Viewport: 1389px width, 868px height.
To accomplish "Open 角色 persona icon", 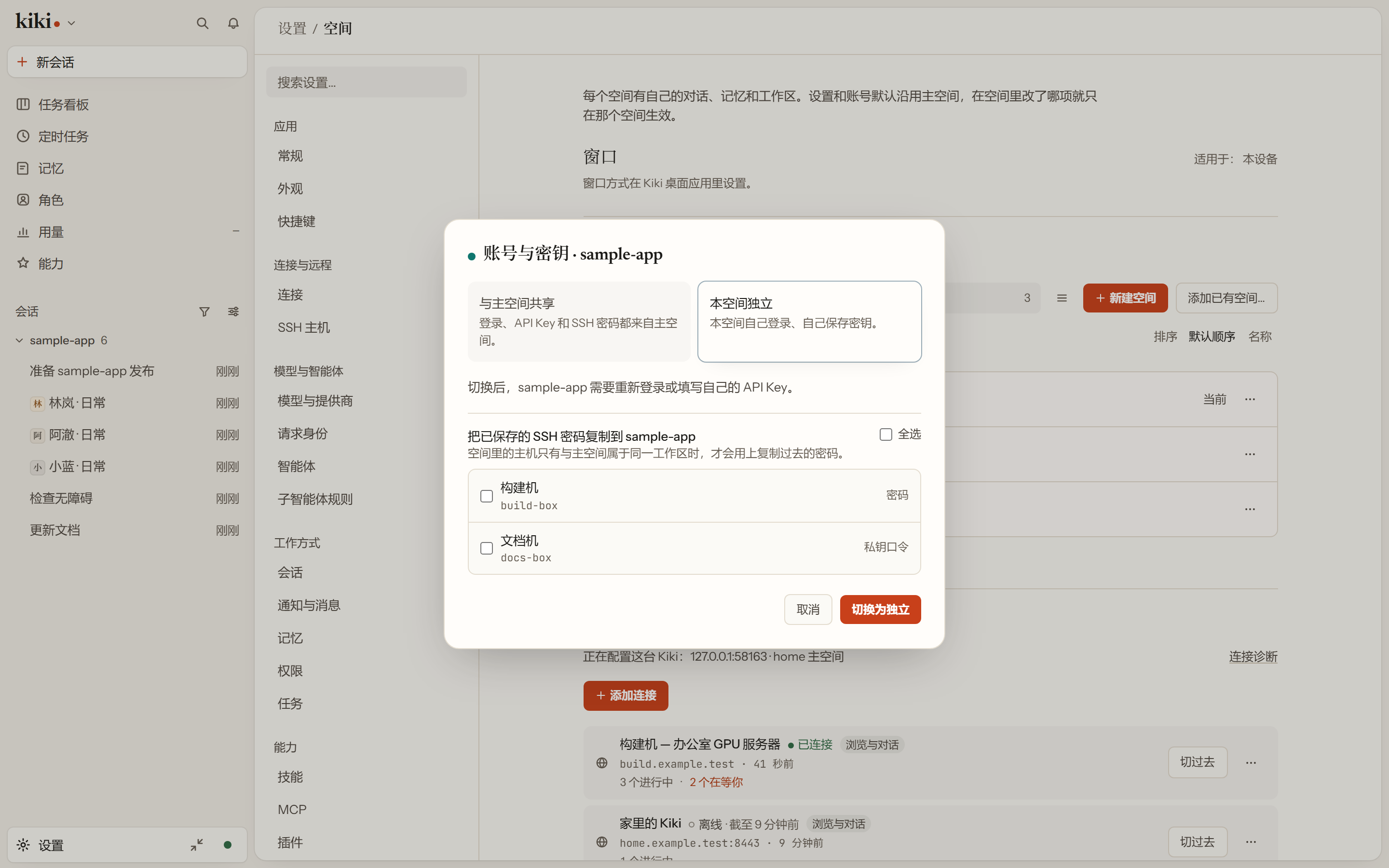I will click(23, 200).
